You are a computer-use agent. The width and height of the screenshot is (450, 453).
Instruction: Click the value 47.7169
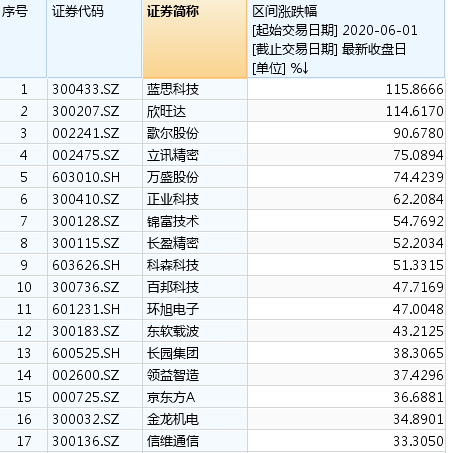tap(418, 287)
